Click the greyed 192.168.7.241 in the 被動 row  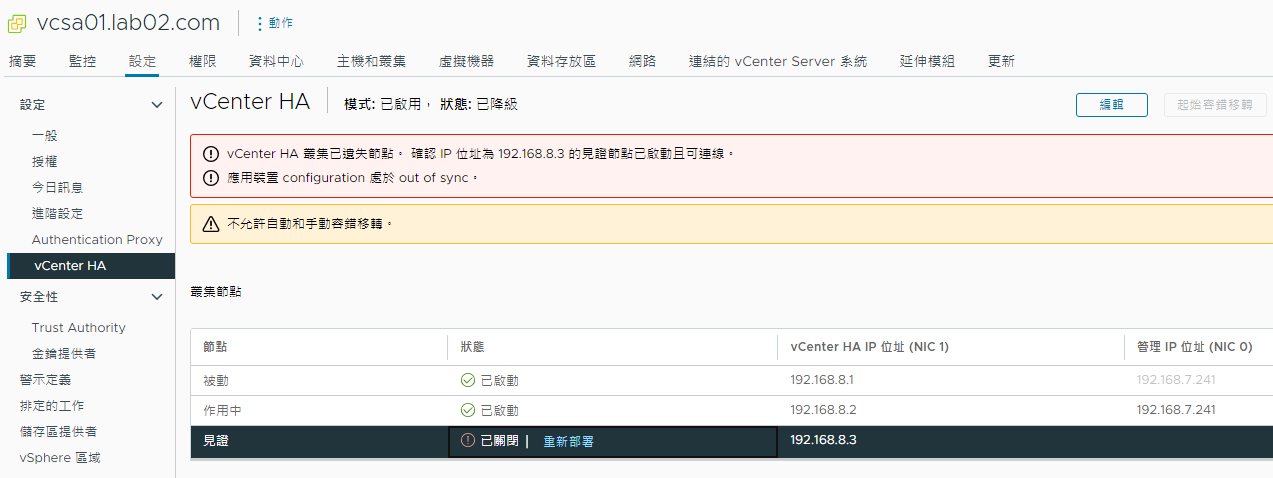1176,380
